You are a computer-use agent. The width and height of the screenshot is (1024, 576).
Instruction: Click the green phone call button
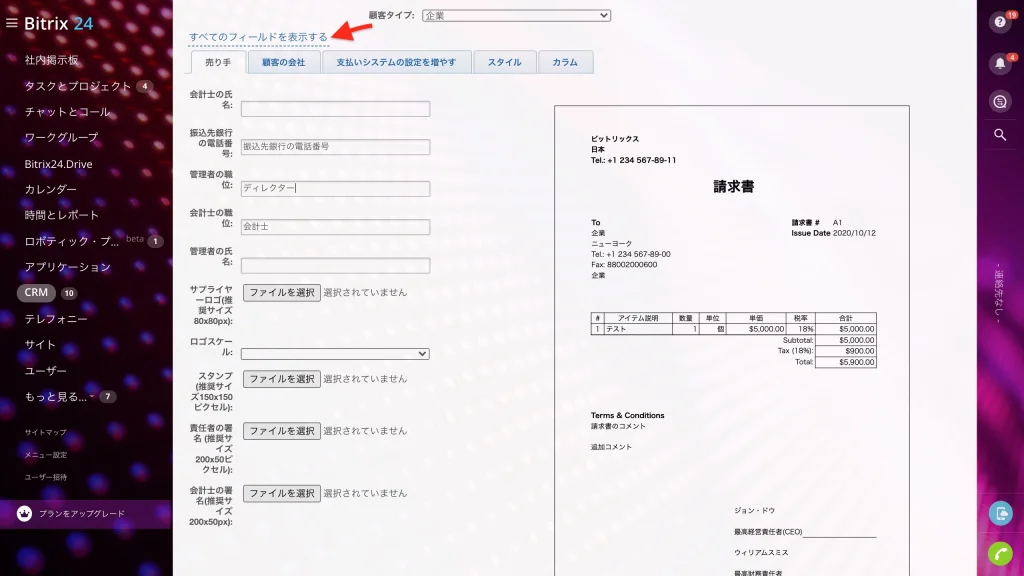click(1000, 554)
